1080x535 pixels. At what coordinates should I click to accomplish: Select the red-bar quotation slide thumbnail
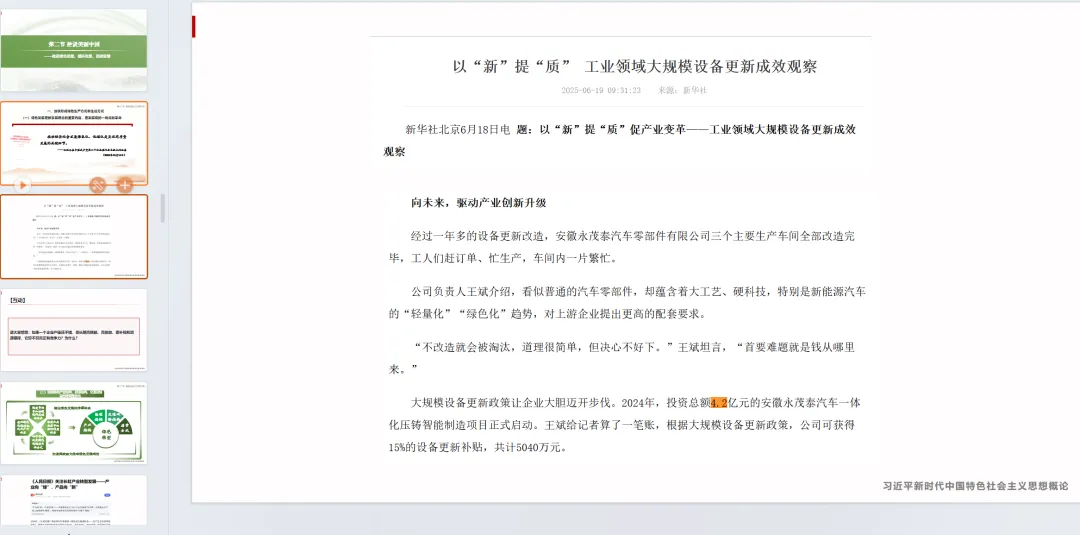click(x=74, y=143)
